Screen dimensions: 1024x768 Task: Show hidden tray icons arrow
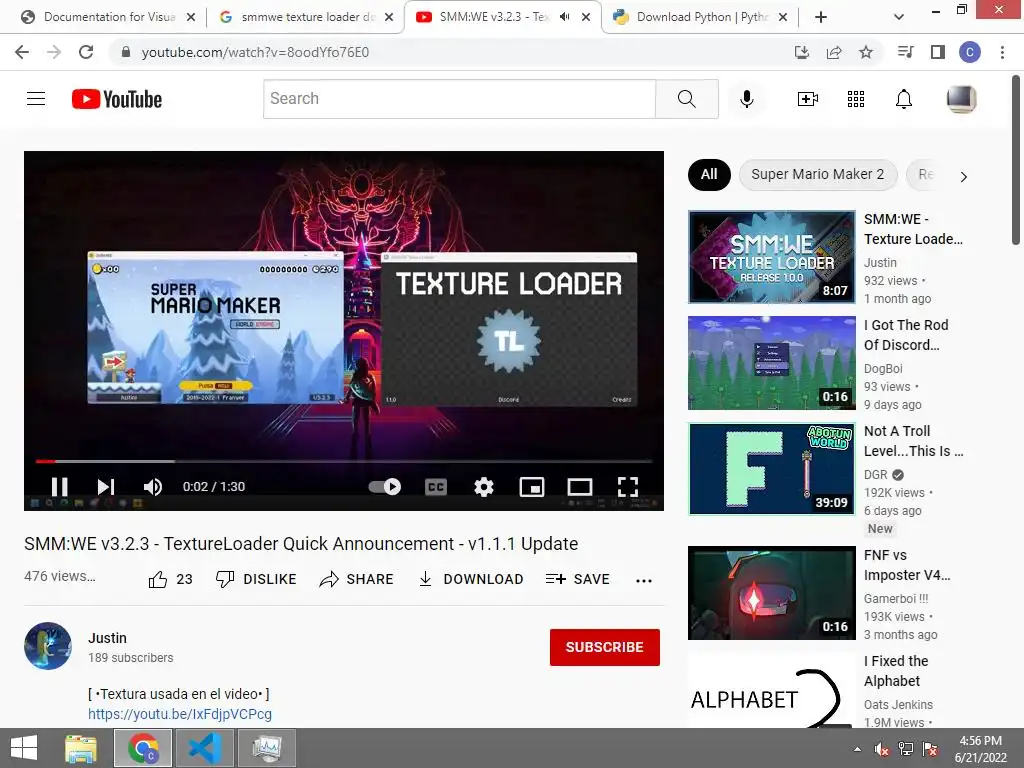857,749
